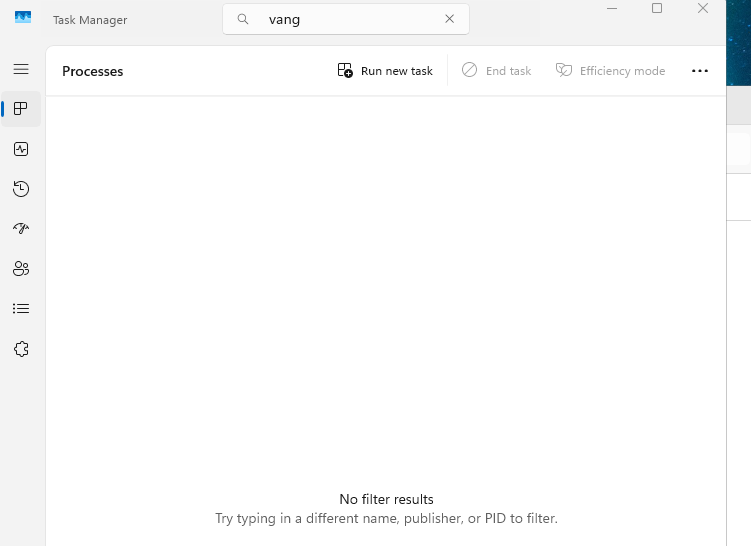Image resolution: width=751 pixels, height=546 pixels.
Task: Click the Task Manager title text
Action: [x=90, y=20]
